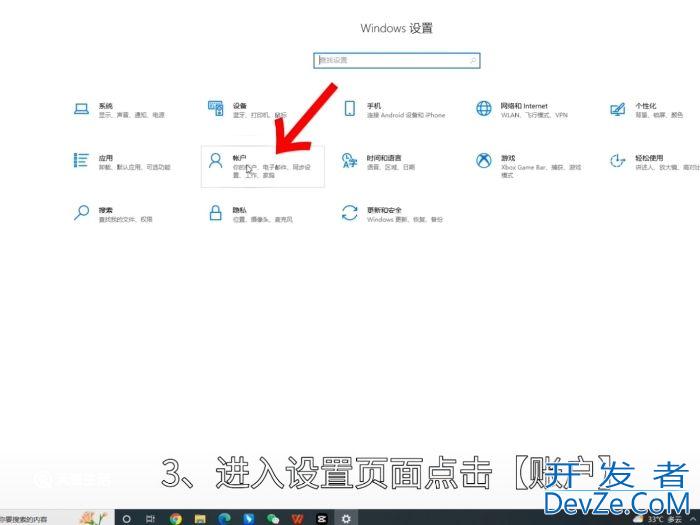Click the 查找设置 search input field
This screenshot has width=700, height=525.
(396, 61)
